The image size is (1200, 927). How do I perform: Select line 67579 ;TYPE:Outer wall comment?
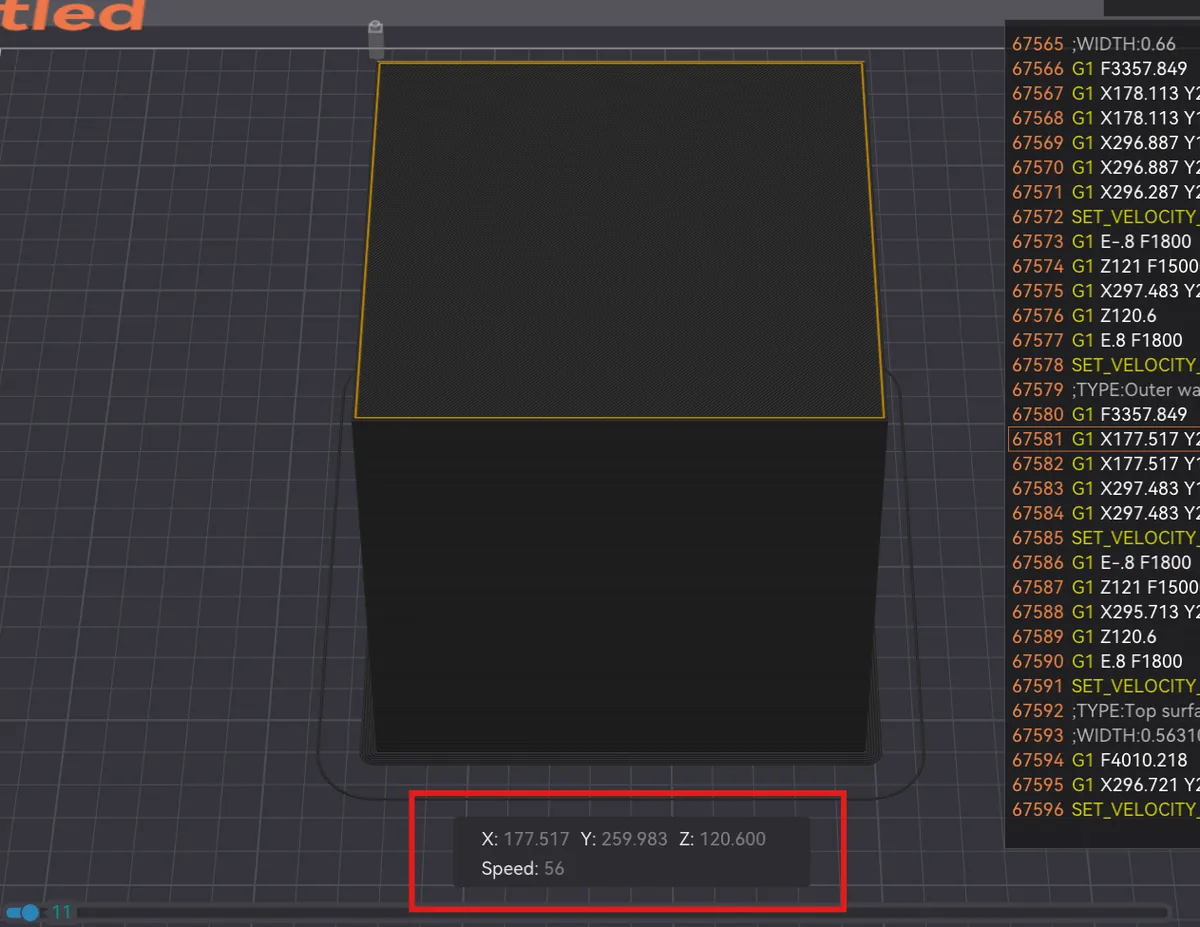tap(1104, 390)
